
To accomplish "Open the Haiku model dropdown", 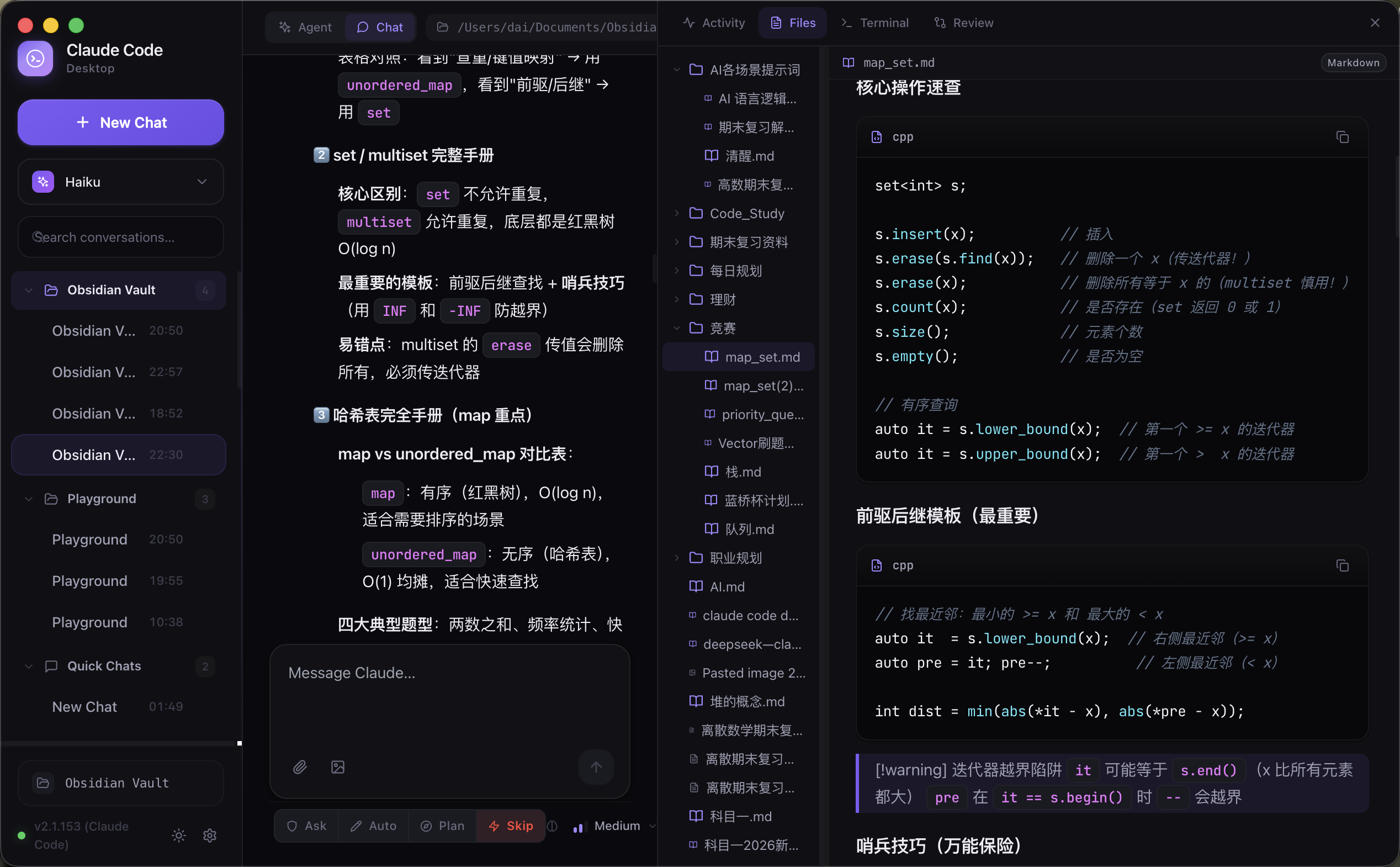I will [121, 182].
